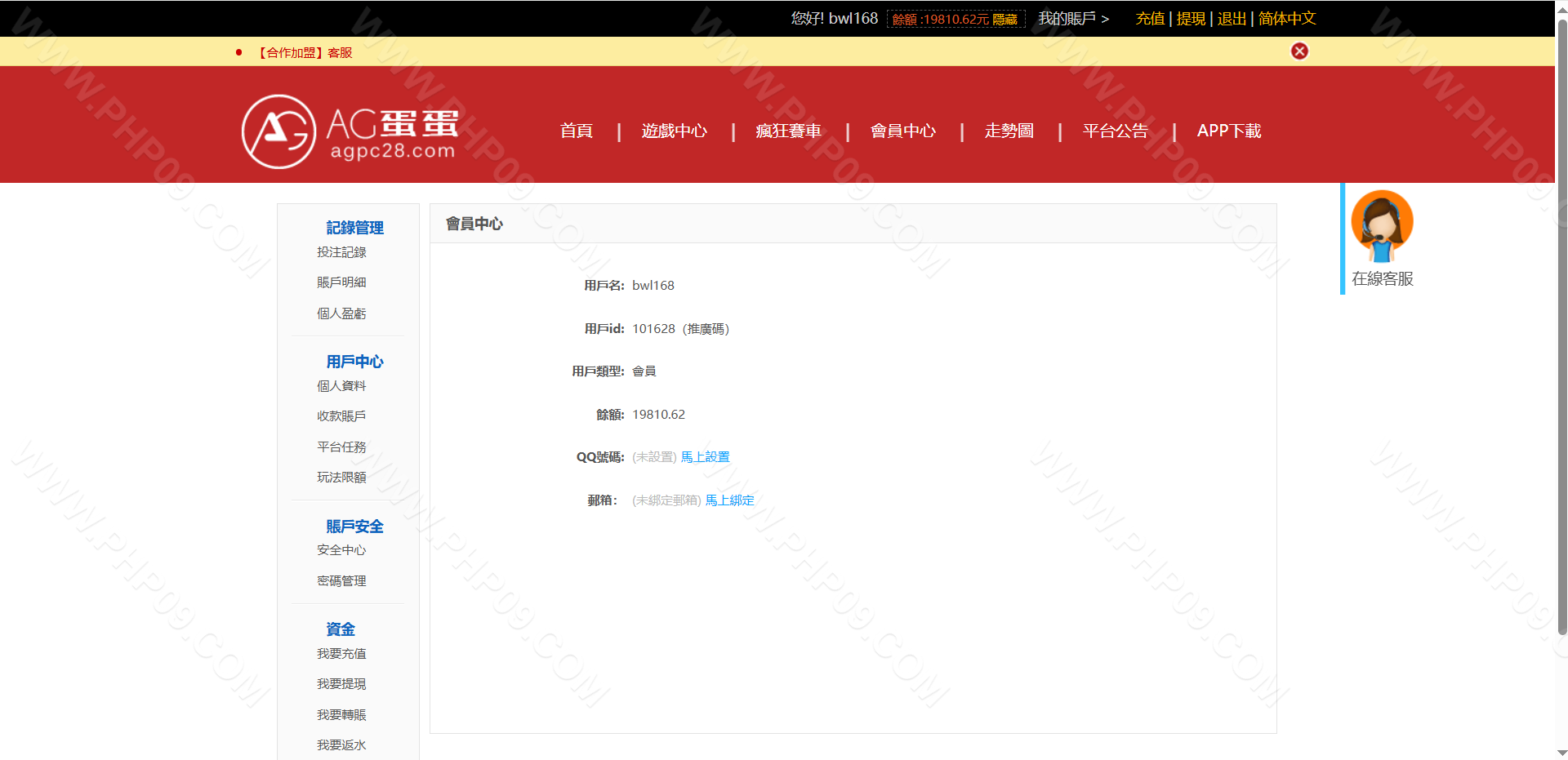Viewport: 1568px width, 760px height.
Task: Switch language to 简体中文
Action: (x=1286, y=19)
